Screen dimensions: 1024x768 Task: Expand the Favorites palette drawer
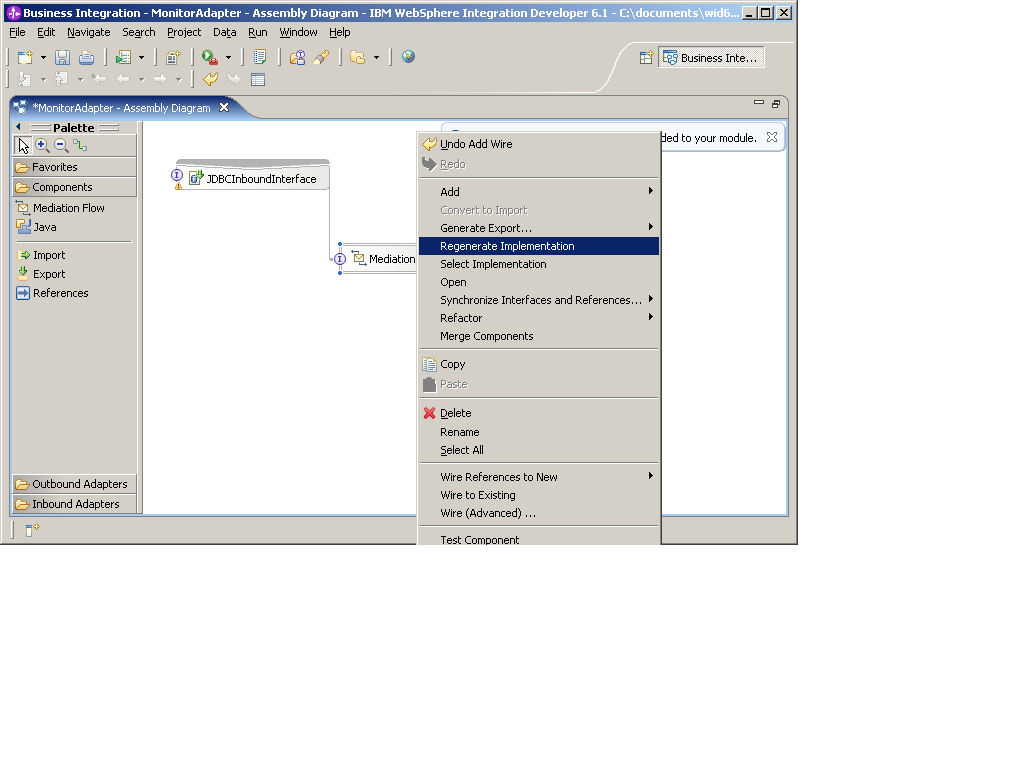(74, 167)
